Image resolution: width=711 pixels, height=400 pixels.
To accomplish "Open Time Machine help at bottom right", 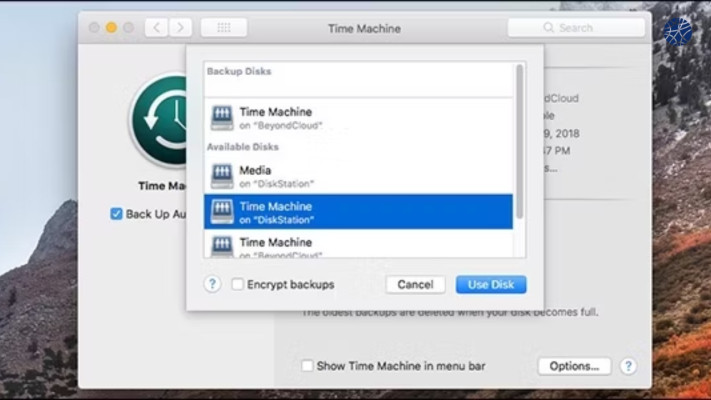I will coord(628,366).
